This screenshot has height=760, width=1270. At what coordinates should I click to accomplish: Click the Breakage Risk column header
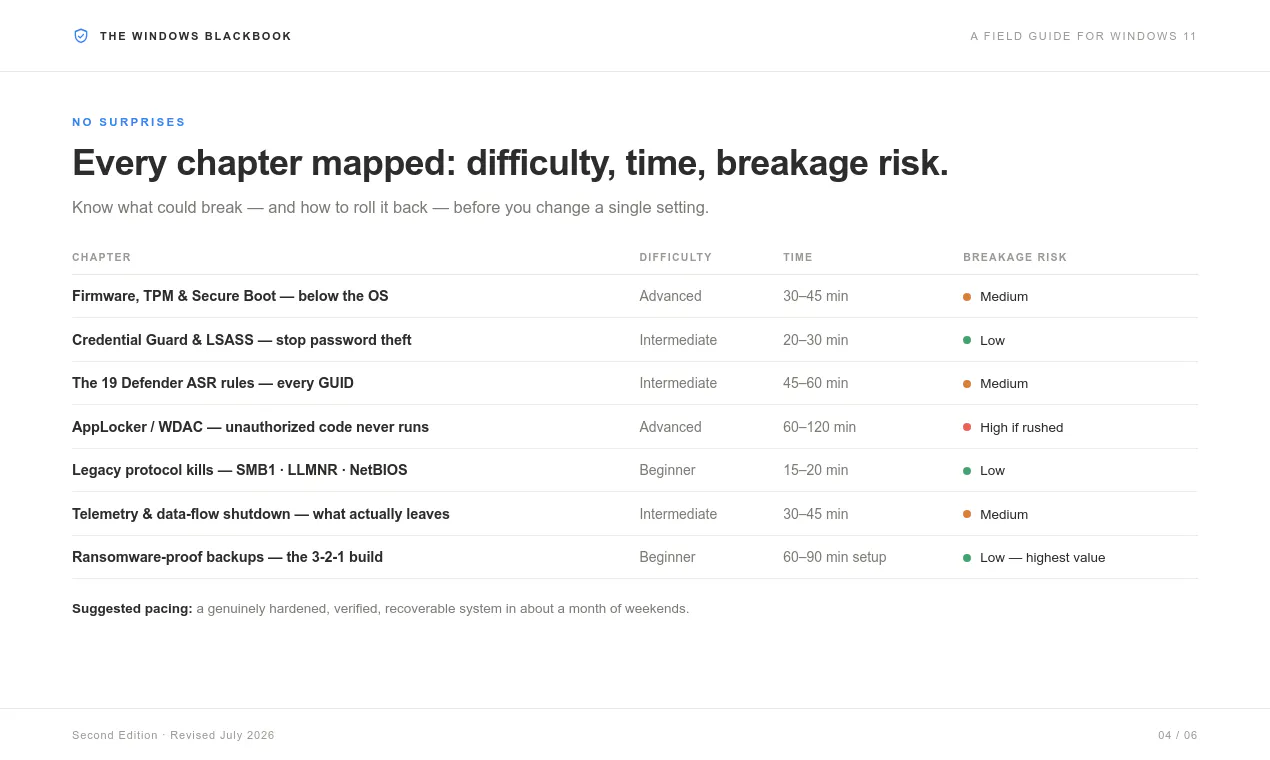point(1015,257)
